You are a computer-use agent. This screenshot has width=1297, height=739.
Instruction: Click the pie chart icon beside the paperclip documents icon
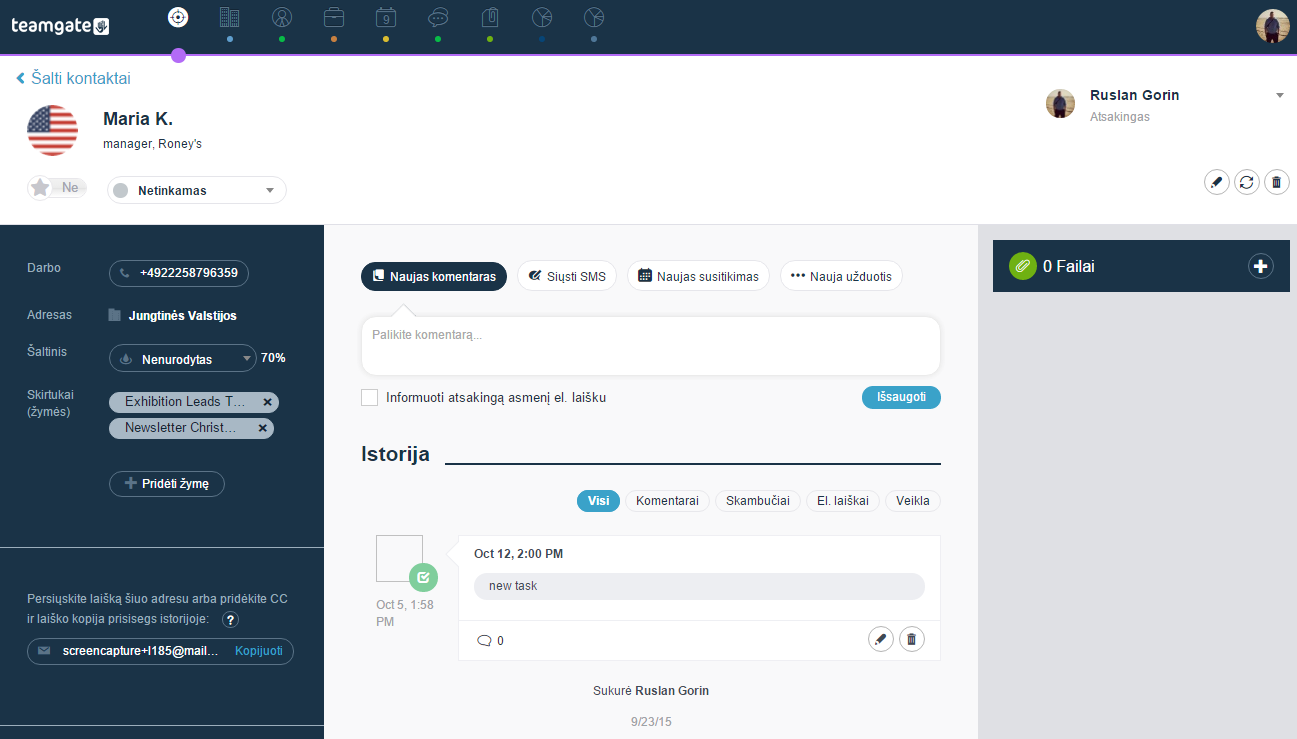coord(542,17)
